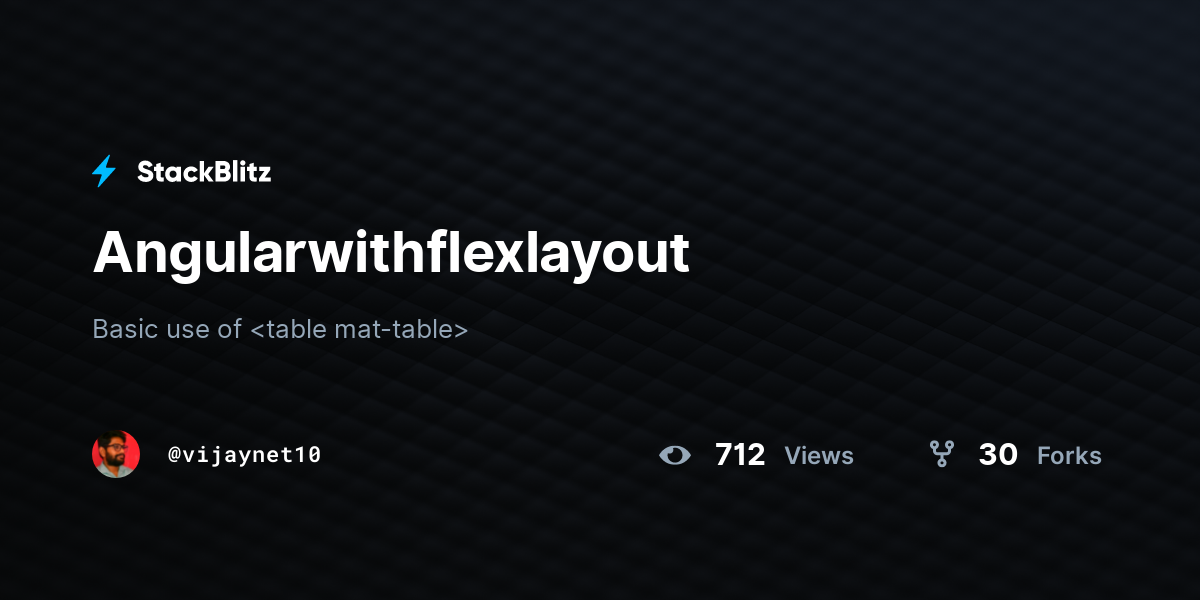Open the vijaynet10 profile avatar
This screenshot has width=1200, height=600.
(116, 454)
